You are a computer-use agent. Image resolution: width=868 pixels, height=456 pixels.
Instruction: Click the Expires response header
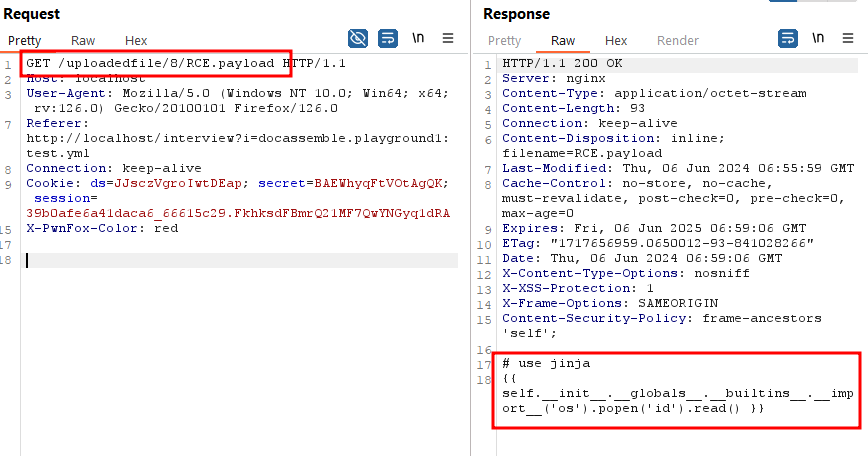click(x=654, y=228)
